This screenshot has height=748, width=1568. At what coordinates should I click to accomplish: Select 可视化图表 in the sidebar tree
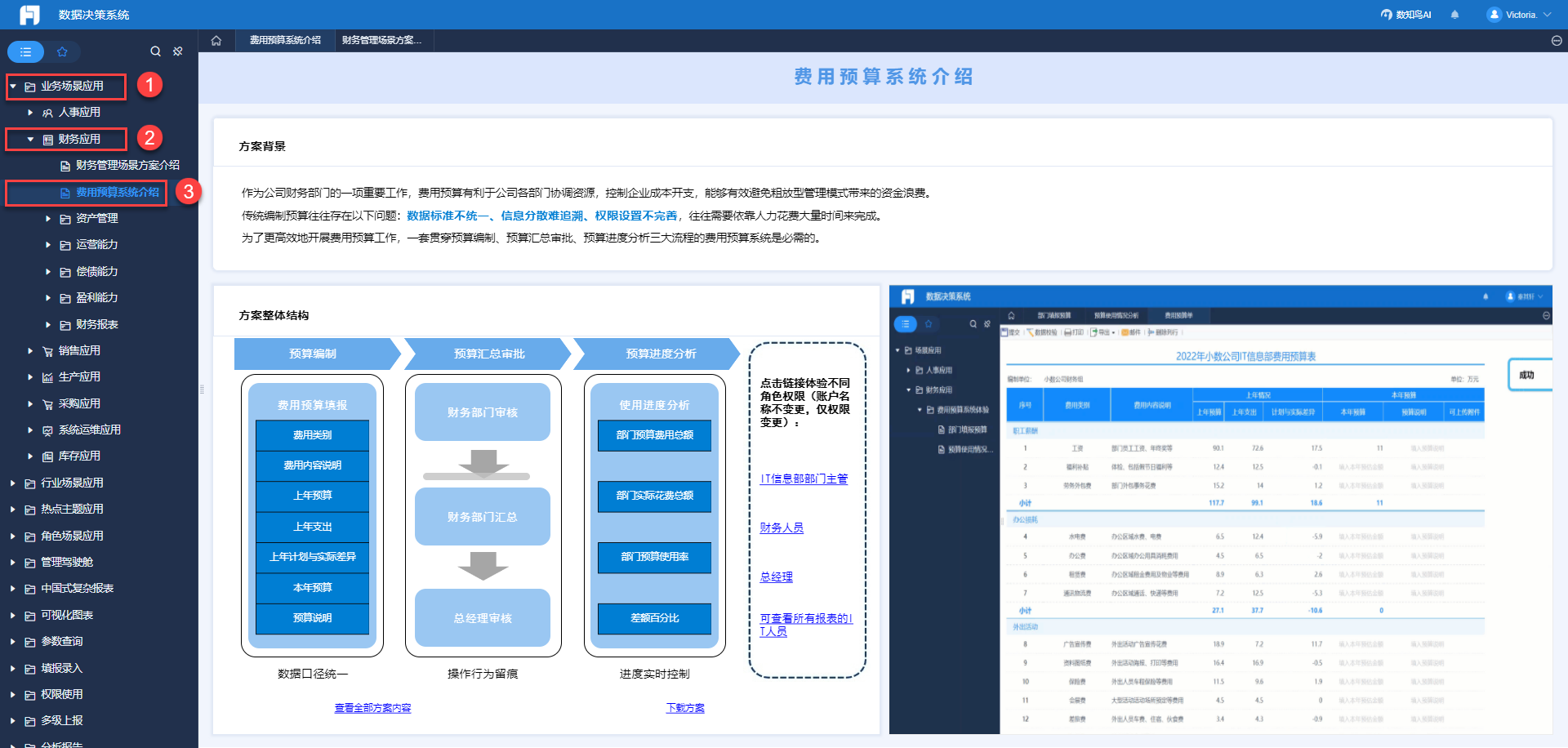[67, 616]
